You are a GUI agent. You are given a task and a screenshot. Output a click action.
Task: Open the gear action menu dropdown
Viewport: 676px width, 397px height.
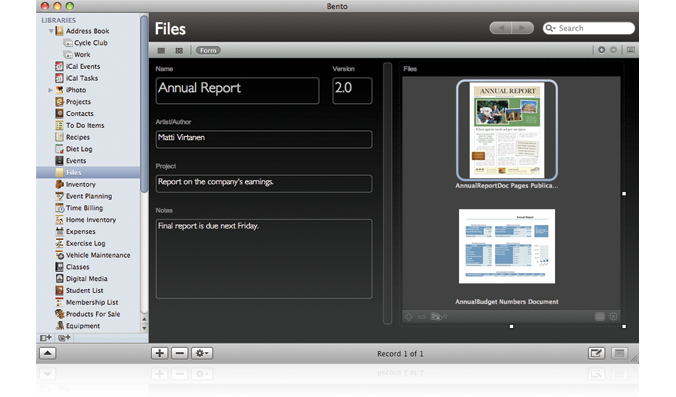pyautogui.click(x=202, y=353)
